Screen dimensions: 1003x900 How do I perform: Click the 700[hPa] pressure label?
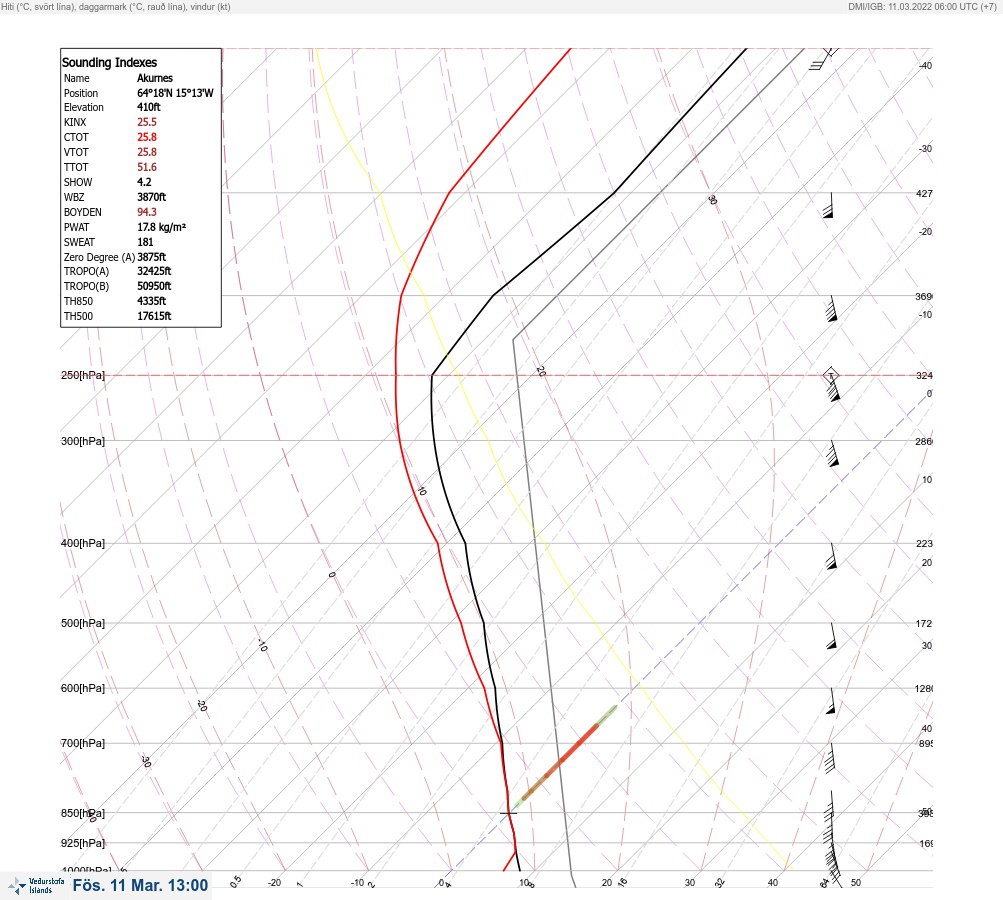[x=83, y=743]
